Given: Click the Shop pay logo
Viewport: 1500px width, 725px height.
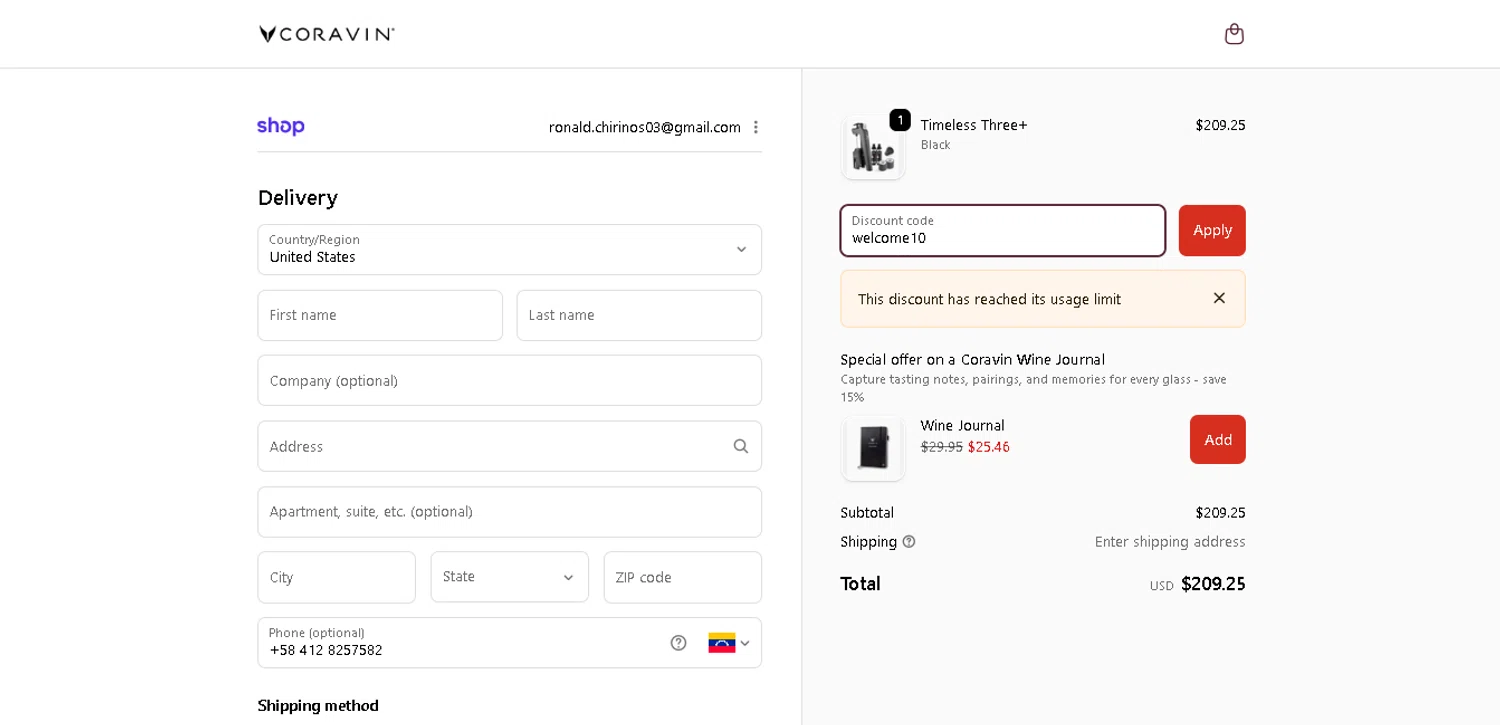Looking at the screenshot, I should [281, 126].
